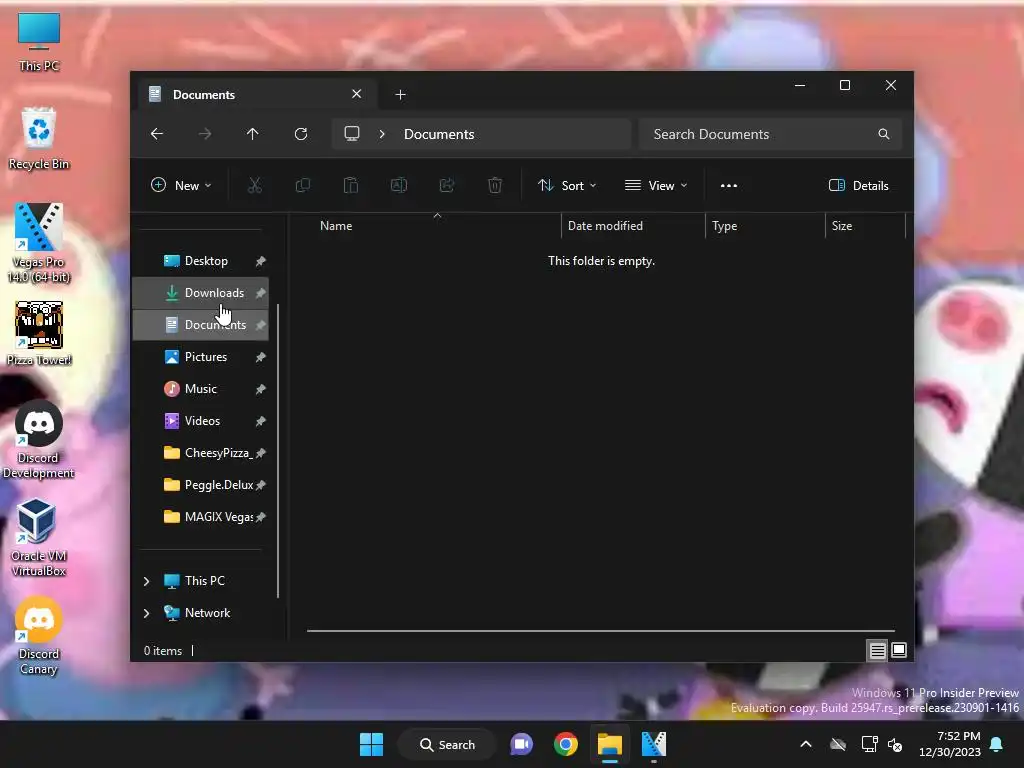
Task: Click the Rename toolbar icon
Action: tap(399, 185)
